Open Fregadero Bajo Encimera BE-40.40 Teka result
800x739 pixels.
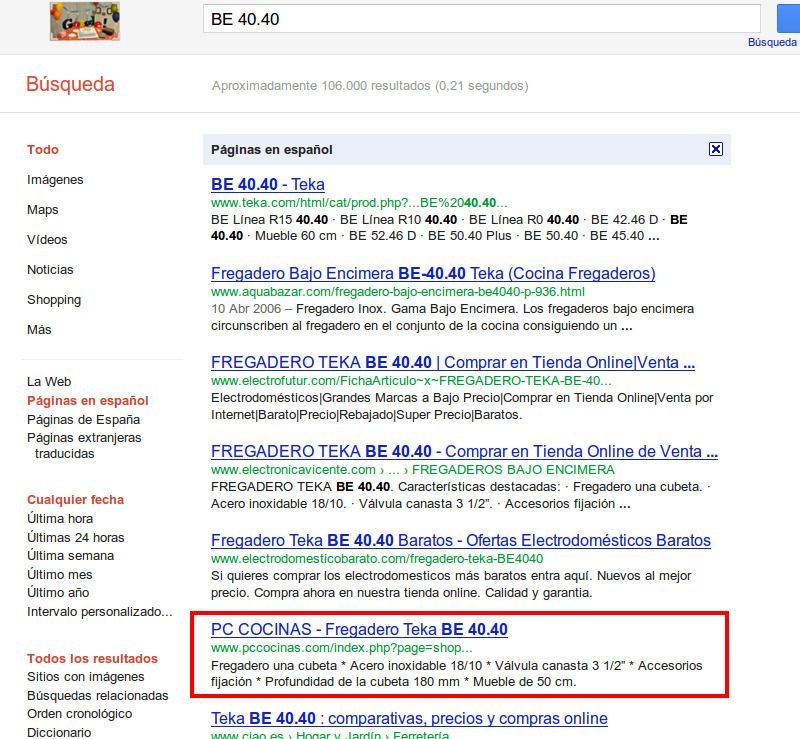(x=433, y=273)
